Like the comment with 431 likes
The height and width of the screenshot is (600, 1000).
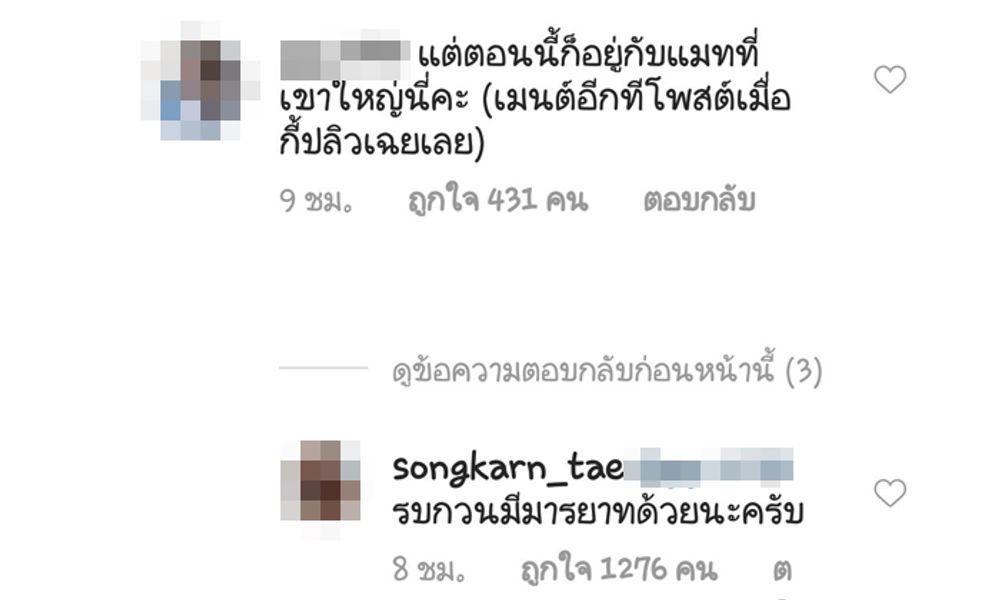890,79
